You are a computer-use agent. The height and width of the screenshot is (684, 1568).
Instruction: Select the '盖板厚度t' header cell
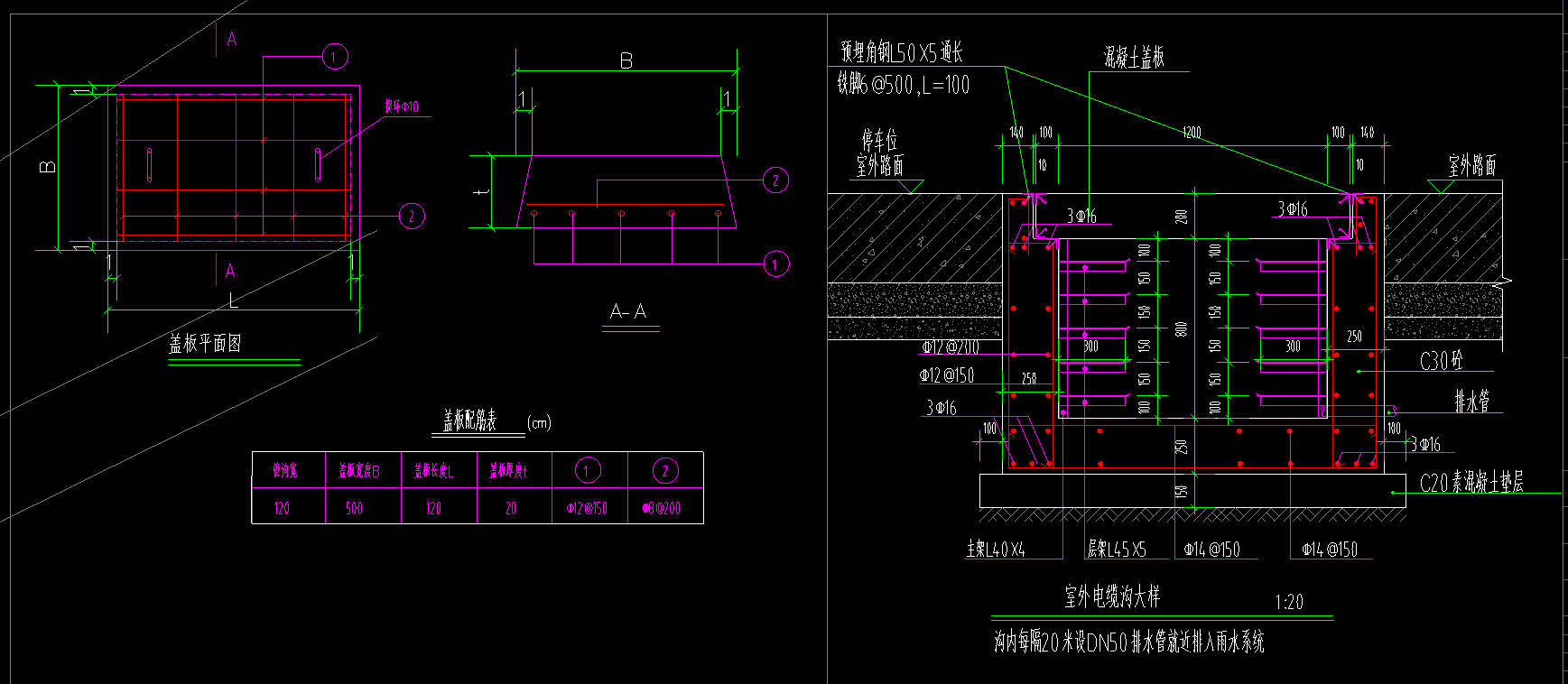click(x=508, y=470)
